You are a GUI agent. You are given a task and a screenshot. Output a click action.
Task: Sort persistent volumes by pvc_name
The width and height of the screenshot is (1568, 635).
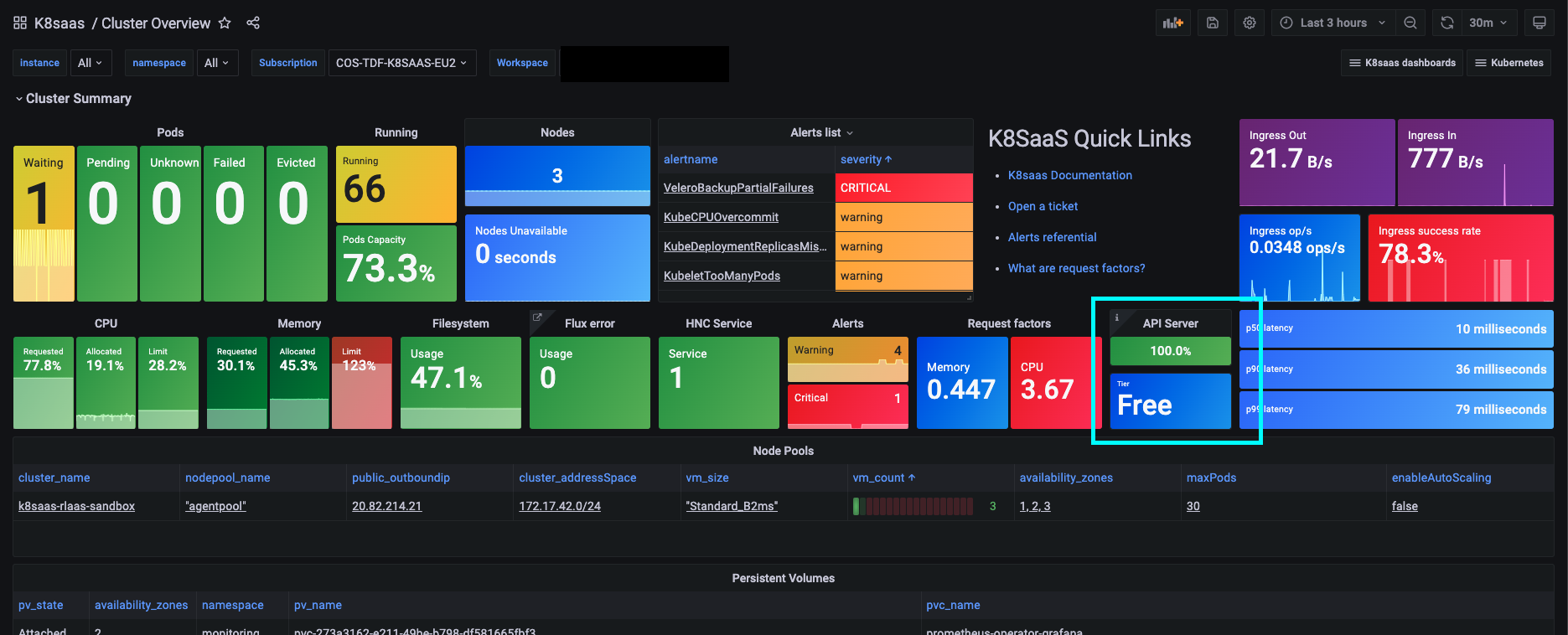click(x=953, y=605)
